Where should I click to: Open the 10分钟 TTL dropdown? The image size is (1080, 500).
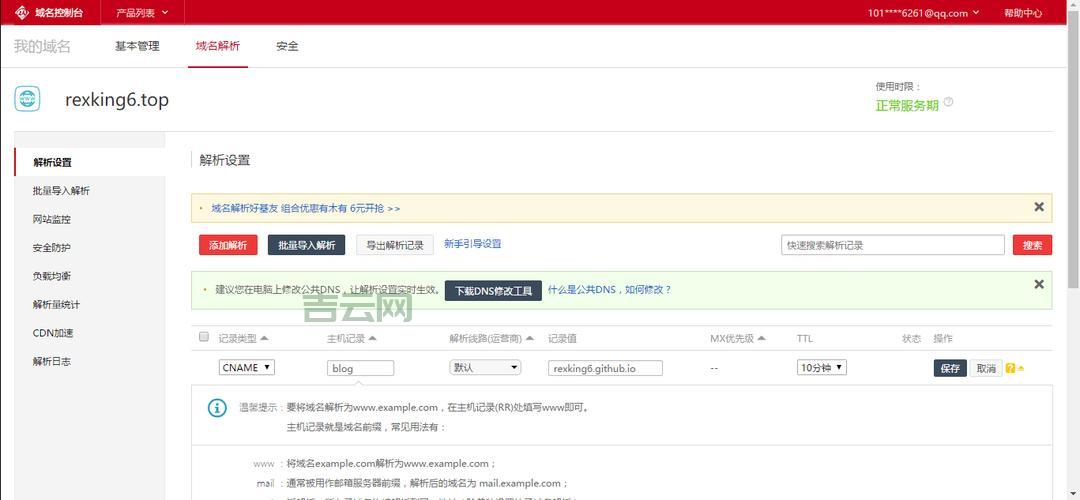822,368
